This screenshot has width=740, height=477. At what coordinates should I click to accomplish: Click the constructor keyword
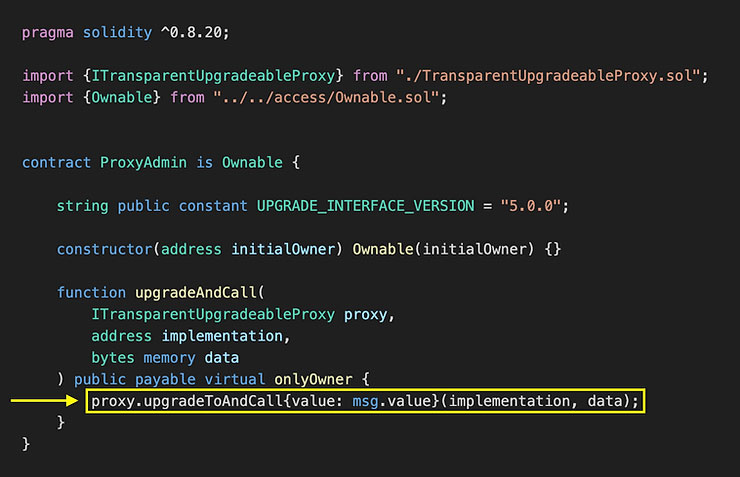pos(104,249)
